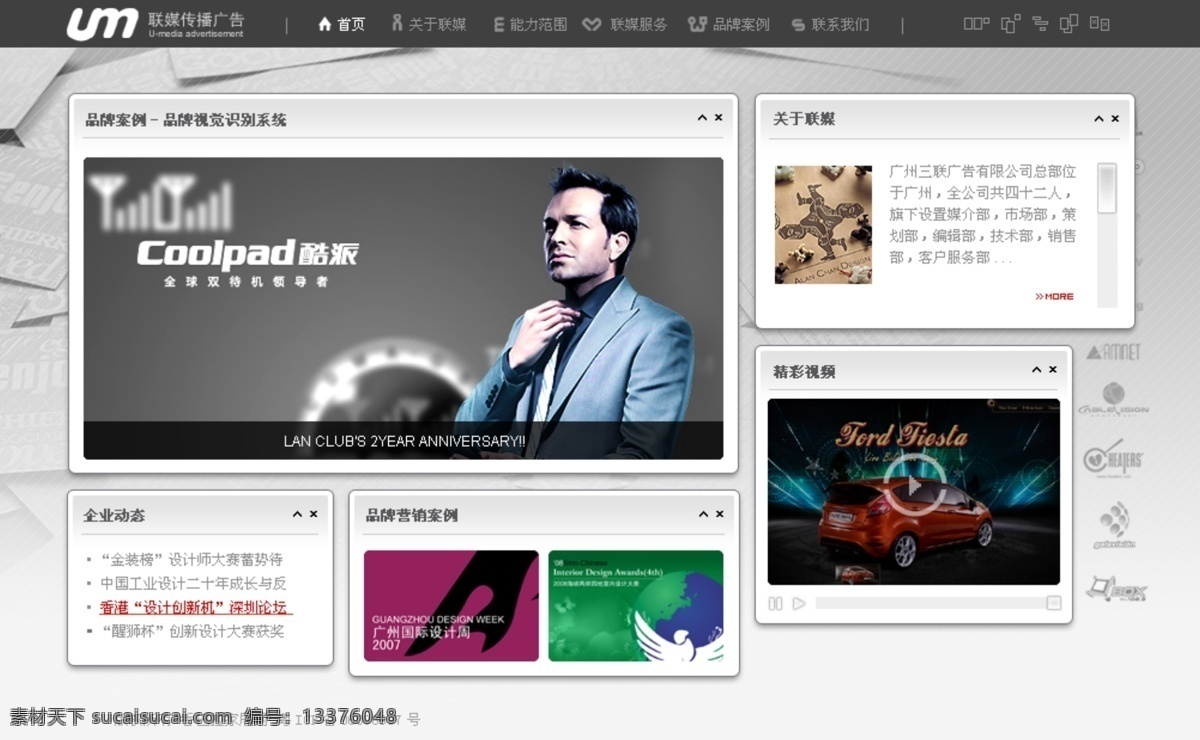1200x740 pixels.
Task: Select the overlapping windows layout icon
Action: pos(1069,23)
